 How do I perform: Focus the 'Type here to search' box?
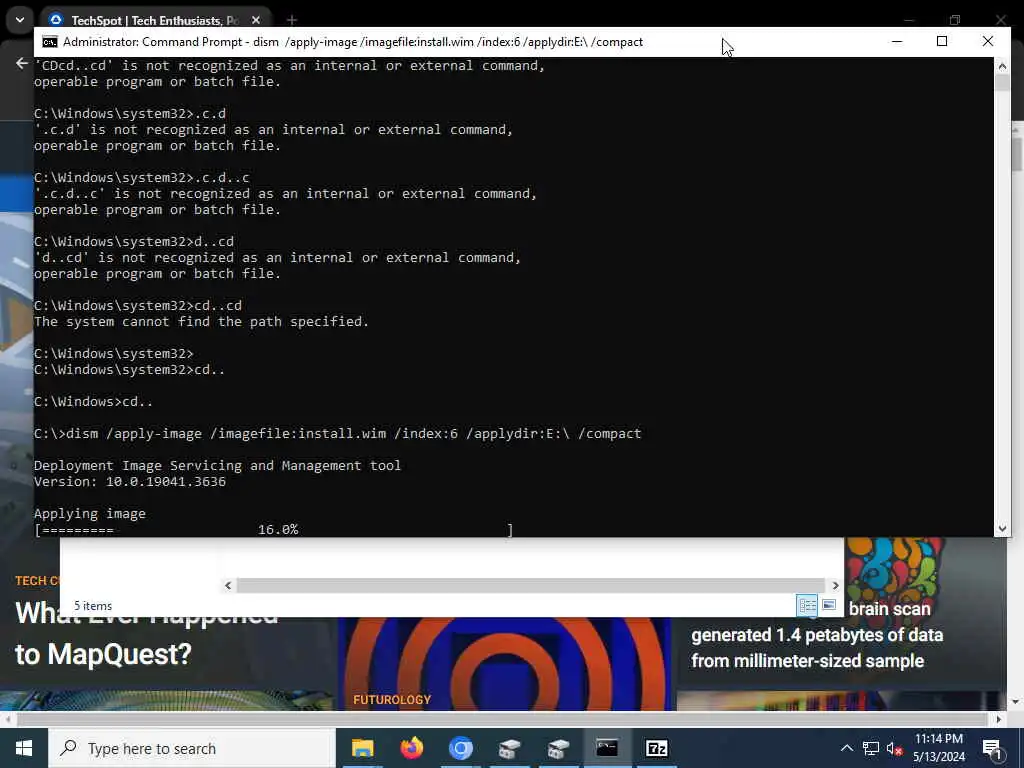[192, 748]
